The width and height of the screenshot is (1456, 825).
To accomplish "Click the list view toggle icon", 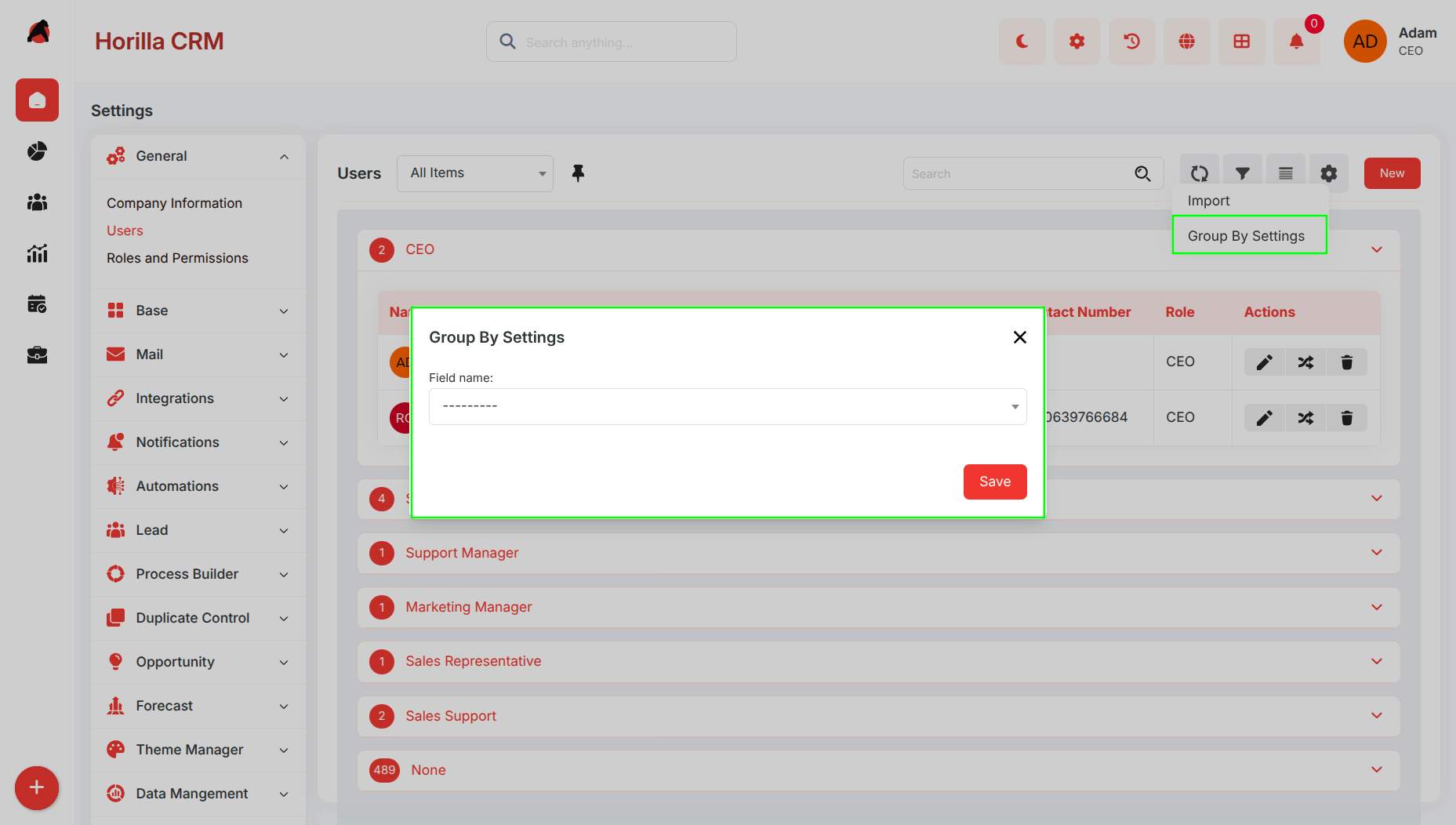I will pos(1285,173).
